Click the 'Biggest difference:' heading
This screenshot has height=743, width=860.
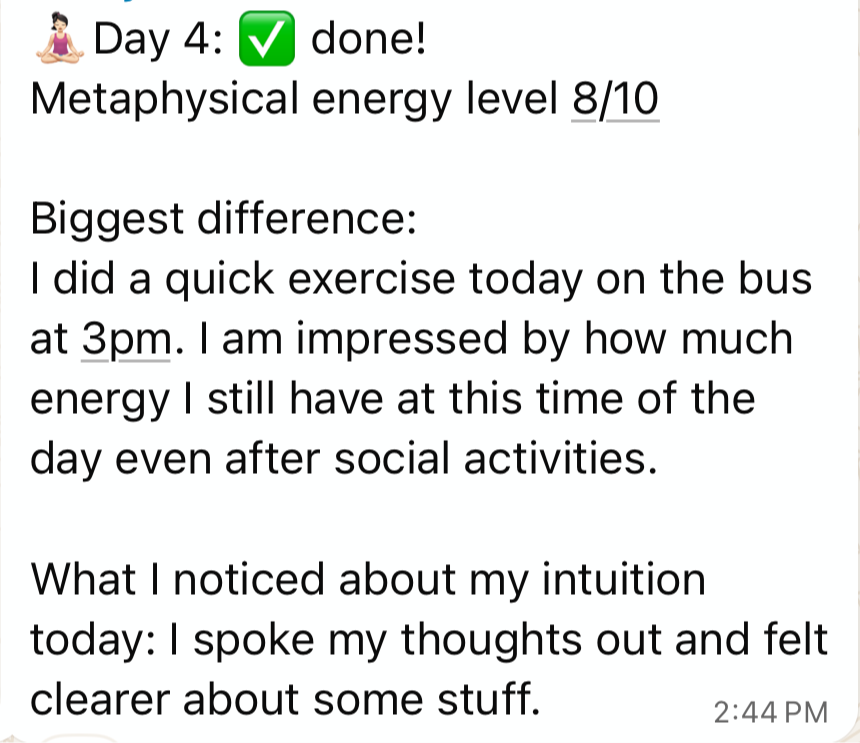point(223,219)
